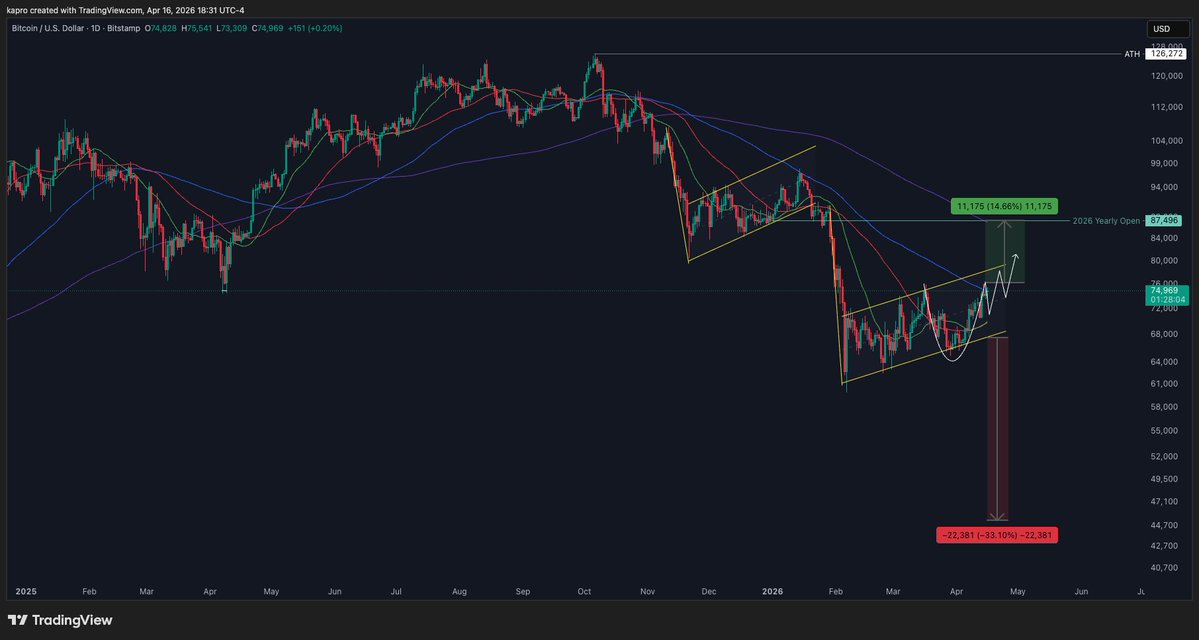Click the May label near projected arrow

tap(1017, 592)
